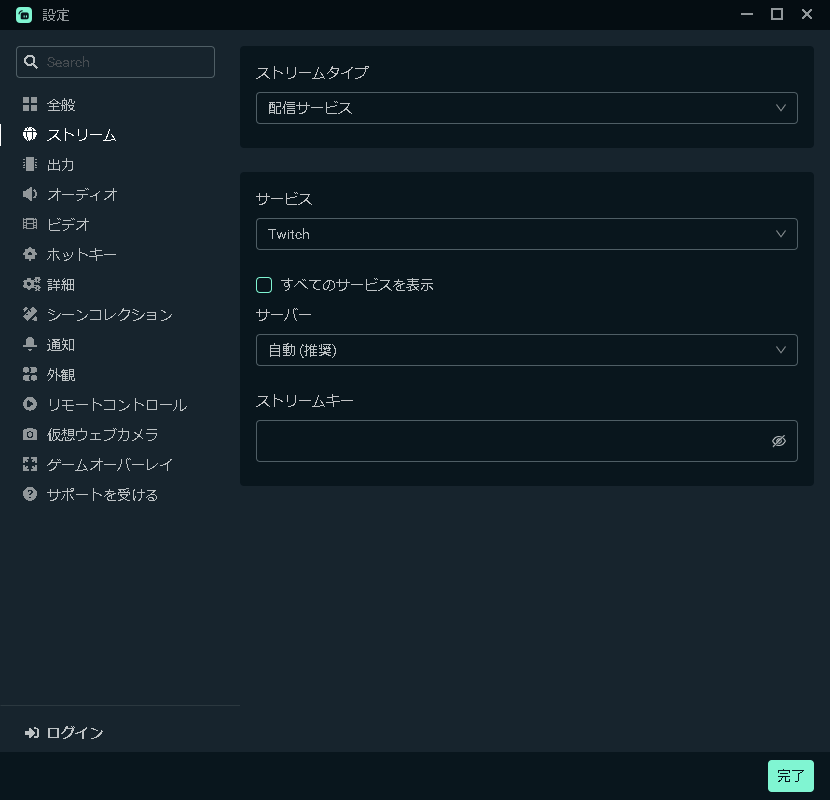The width and height of the screenshot is (830, 800).
Task: Expand the サーバー dropdown set to 自動 (推奨)
Action: [x=527, y=350]
